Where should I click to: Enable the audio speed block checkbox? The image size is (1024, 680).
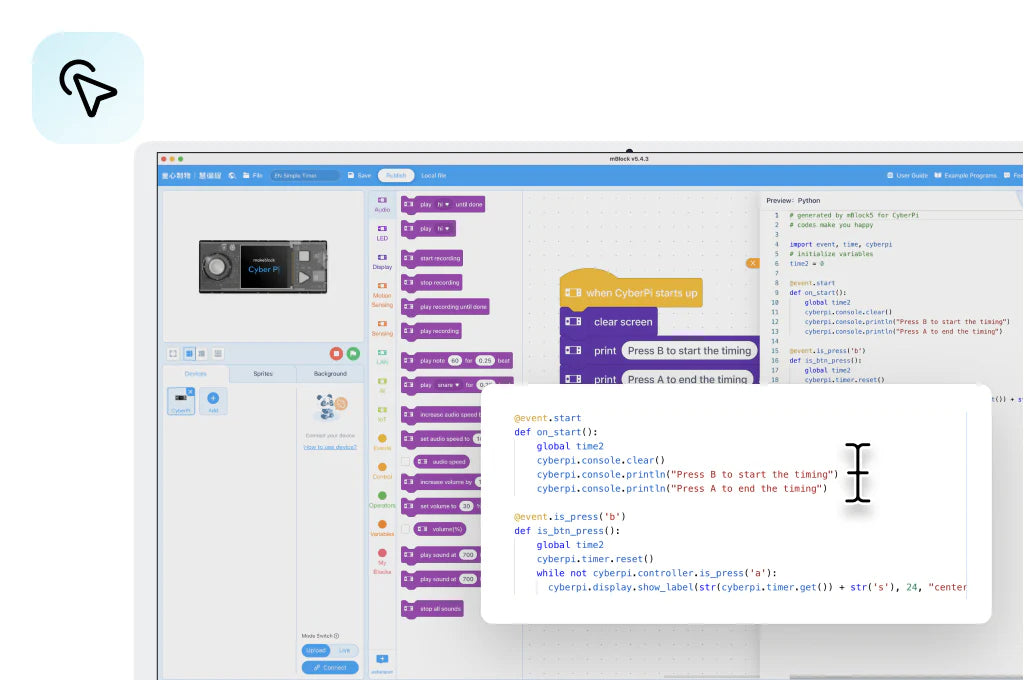406,462
